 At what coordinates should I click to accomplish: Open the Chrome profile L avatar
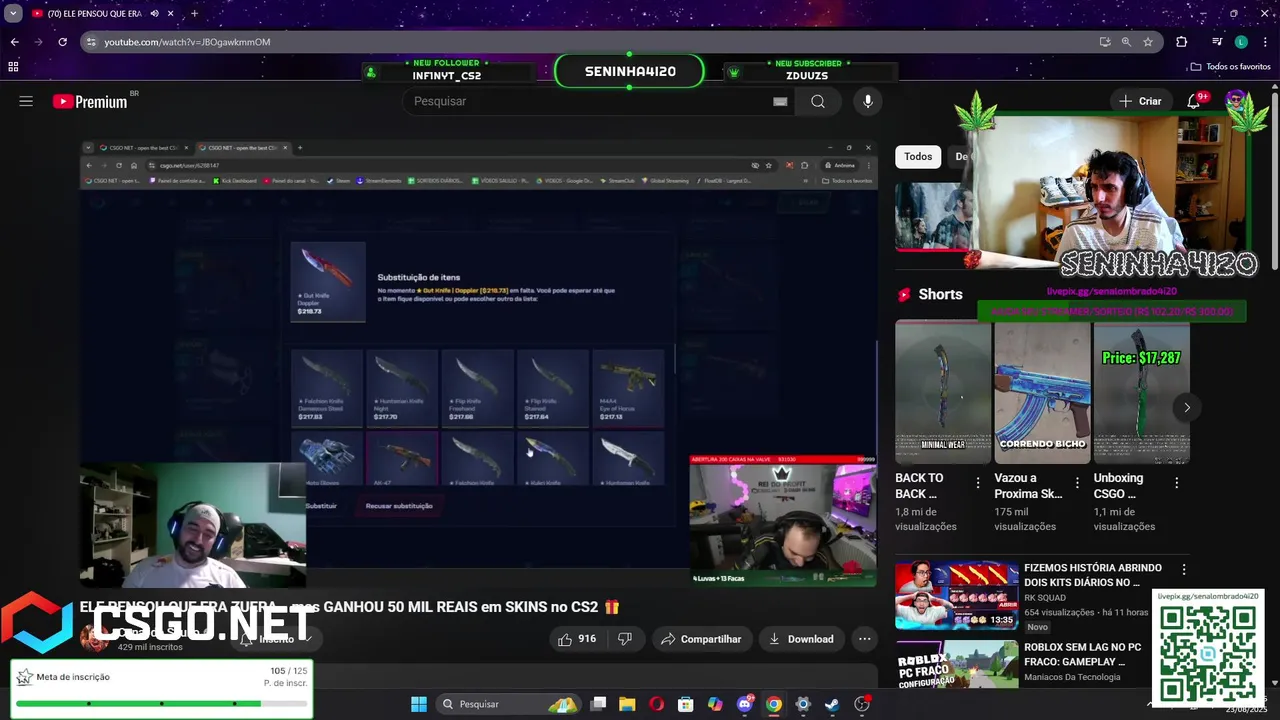tap(1241, 42)
